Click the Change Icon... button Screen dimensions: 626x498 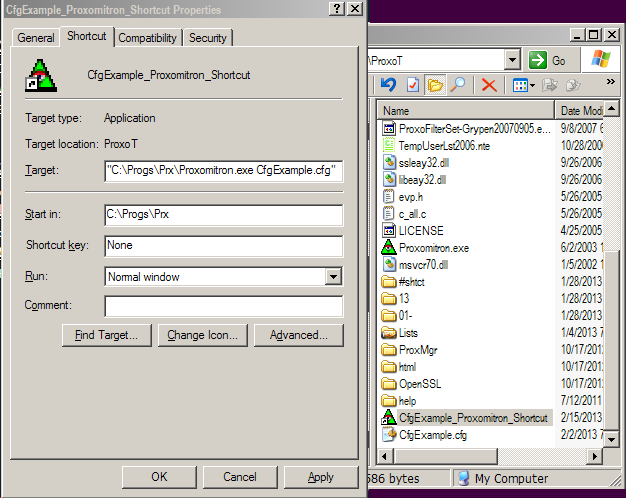tap(203, 335)
